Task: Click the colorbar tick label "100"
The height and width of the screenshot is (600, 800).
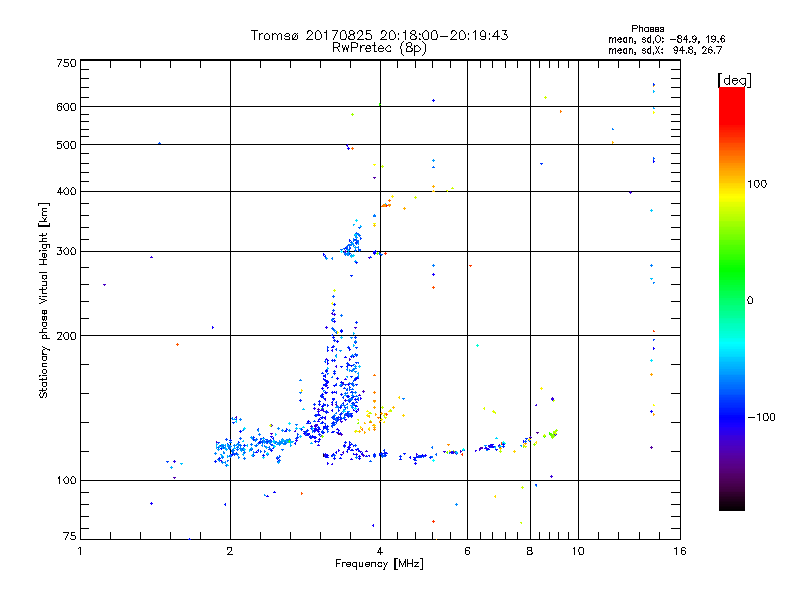Action: 757,184
